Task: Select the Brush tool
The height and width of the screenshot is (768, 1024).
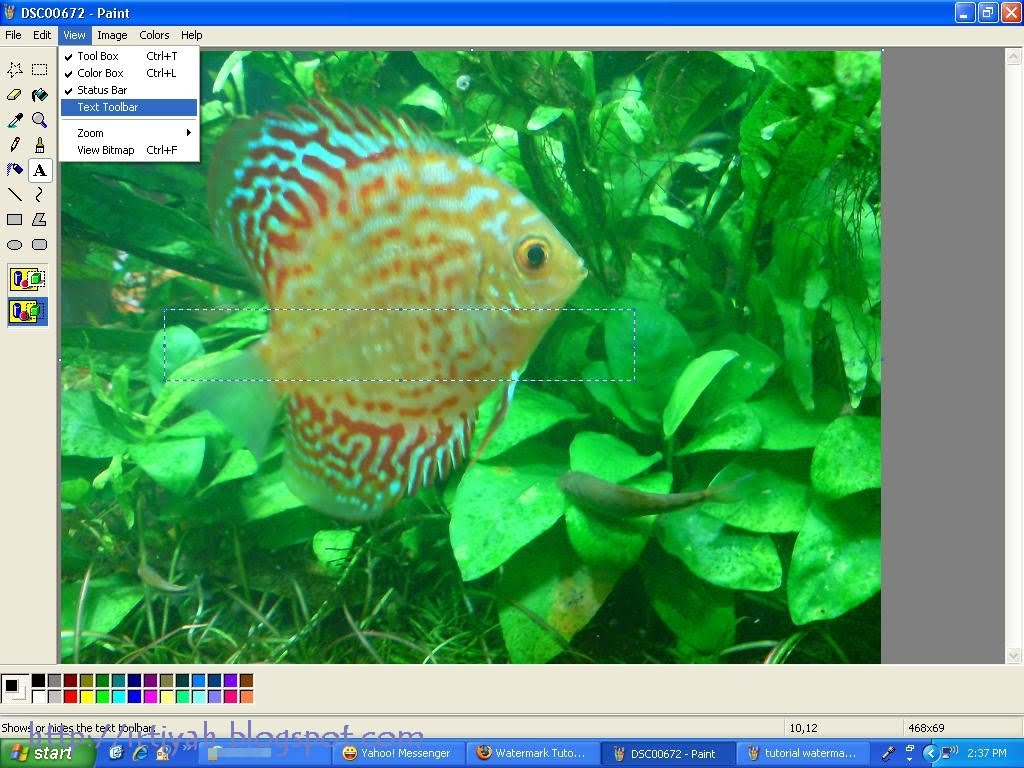Action: [39, 144]
